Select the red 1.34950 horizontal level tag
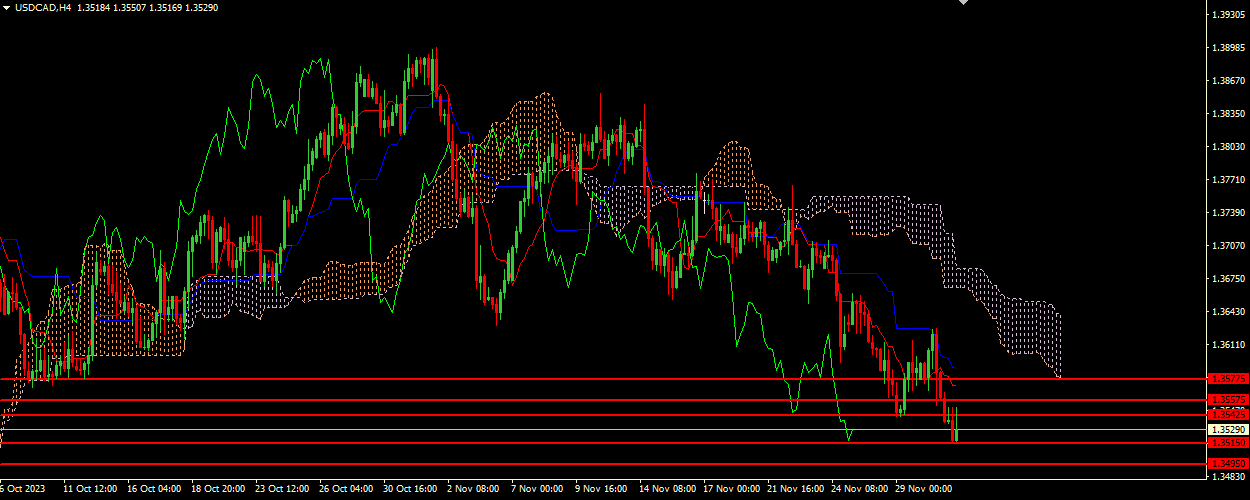The height and width of the screenshot is (500, 1250). (x=1226, y=463)
